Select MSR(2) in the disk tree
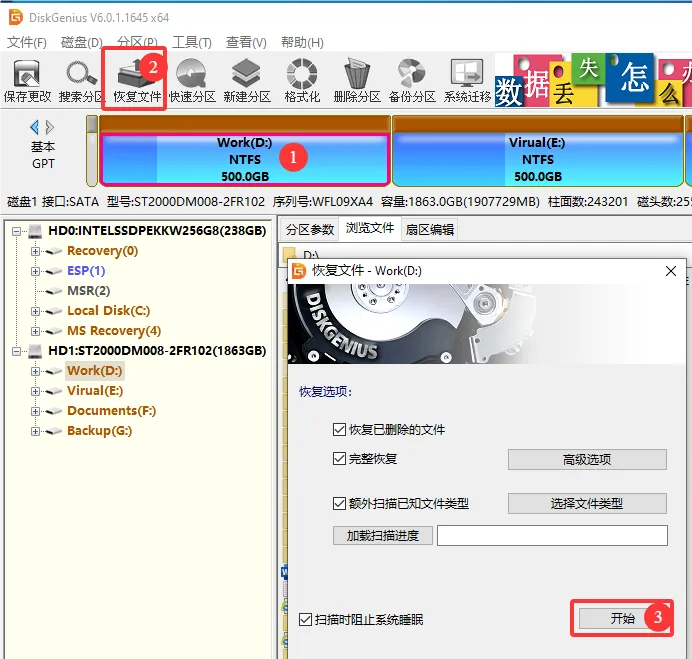Image resolution: width=692 pixels, height=659 pixels. (x=88, y=291)
